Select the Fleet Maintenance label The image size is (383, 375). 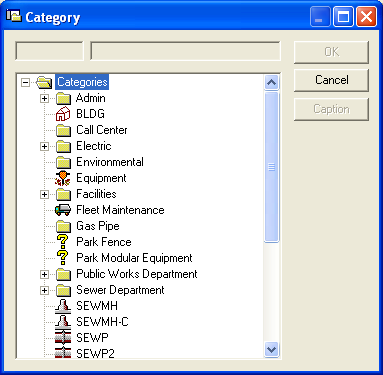[120, 210]
